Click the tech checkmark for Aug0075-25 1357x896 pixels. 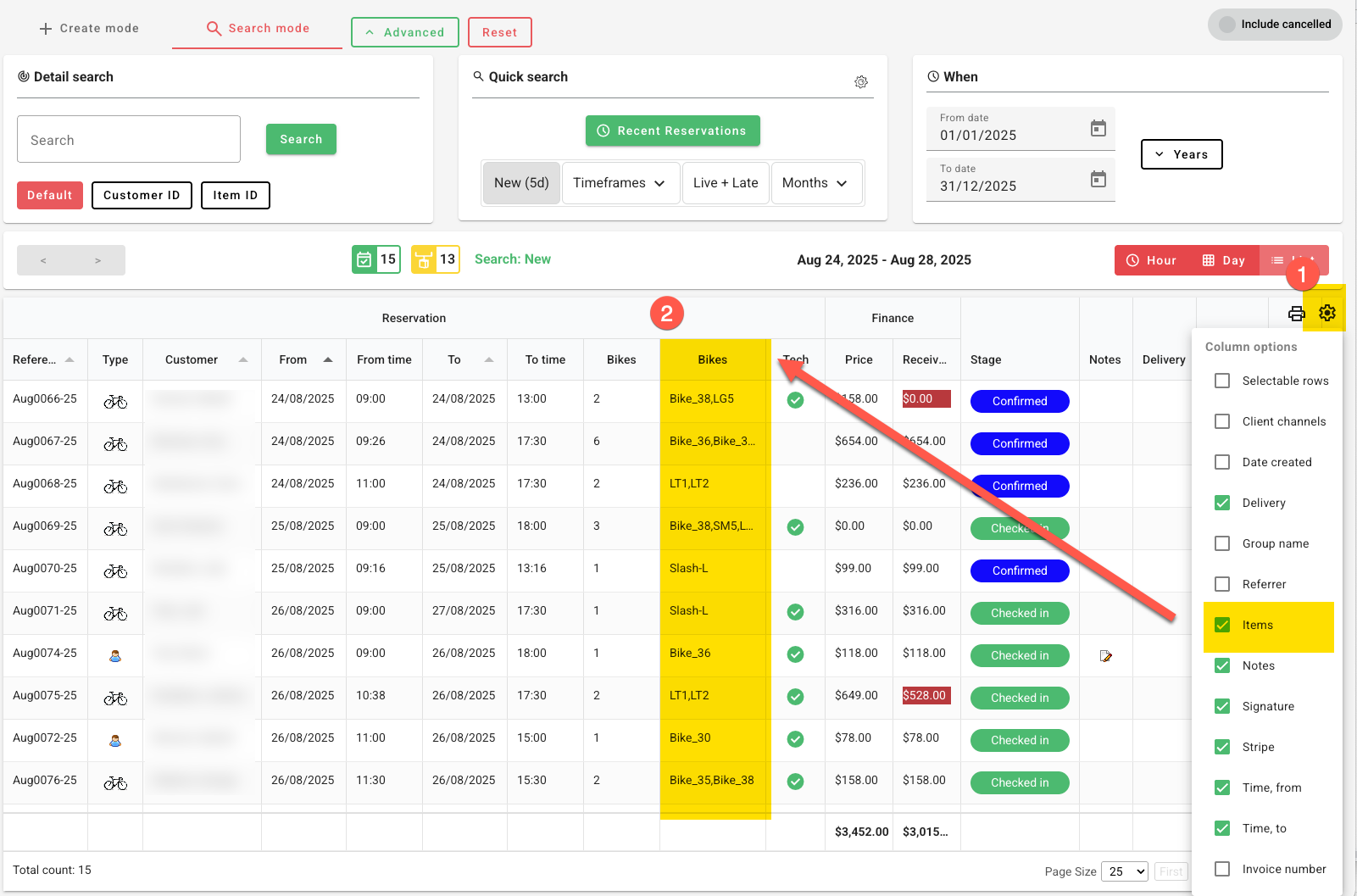click(795, 697)
